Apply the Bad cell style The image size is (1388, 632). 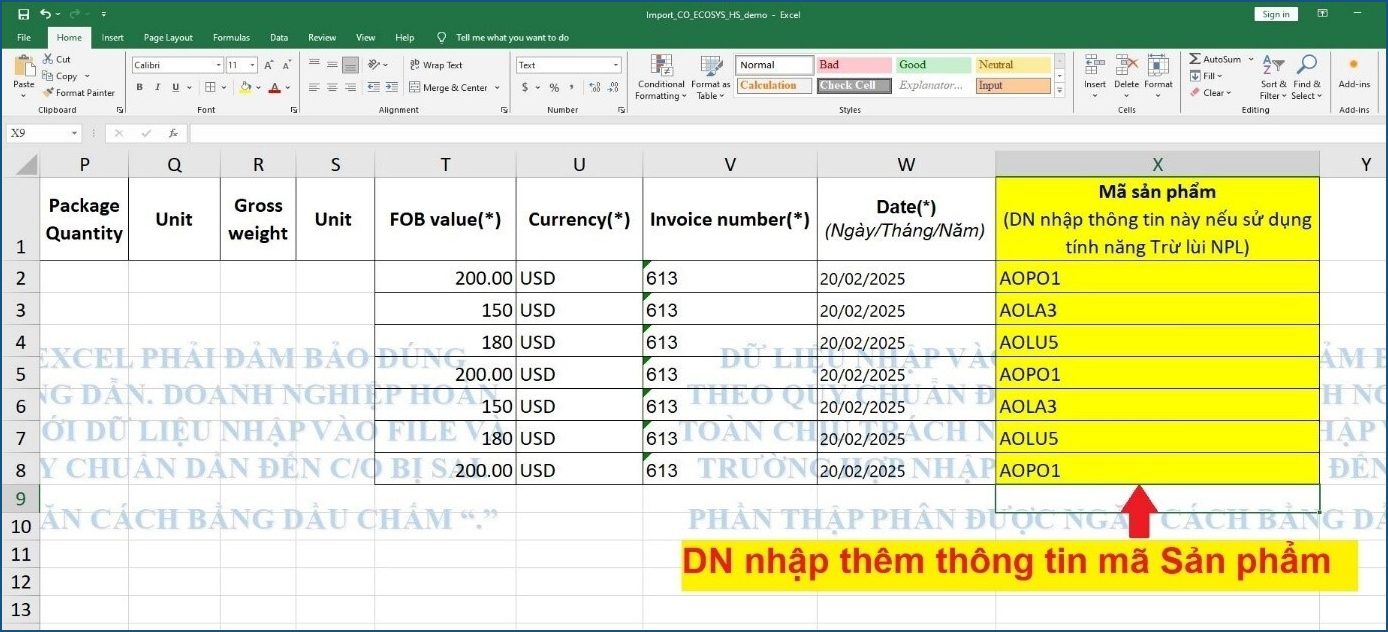click(855, 65)
